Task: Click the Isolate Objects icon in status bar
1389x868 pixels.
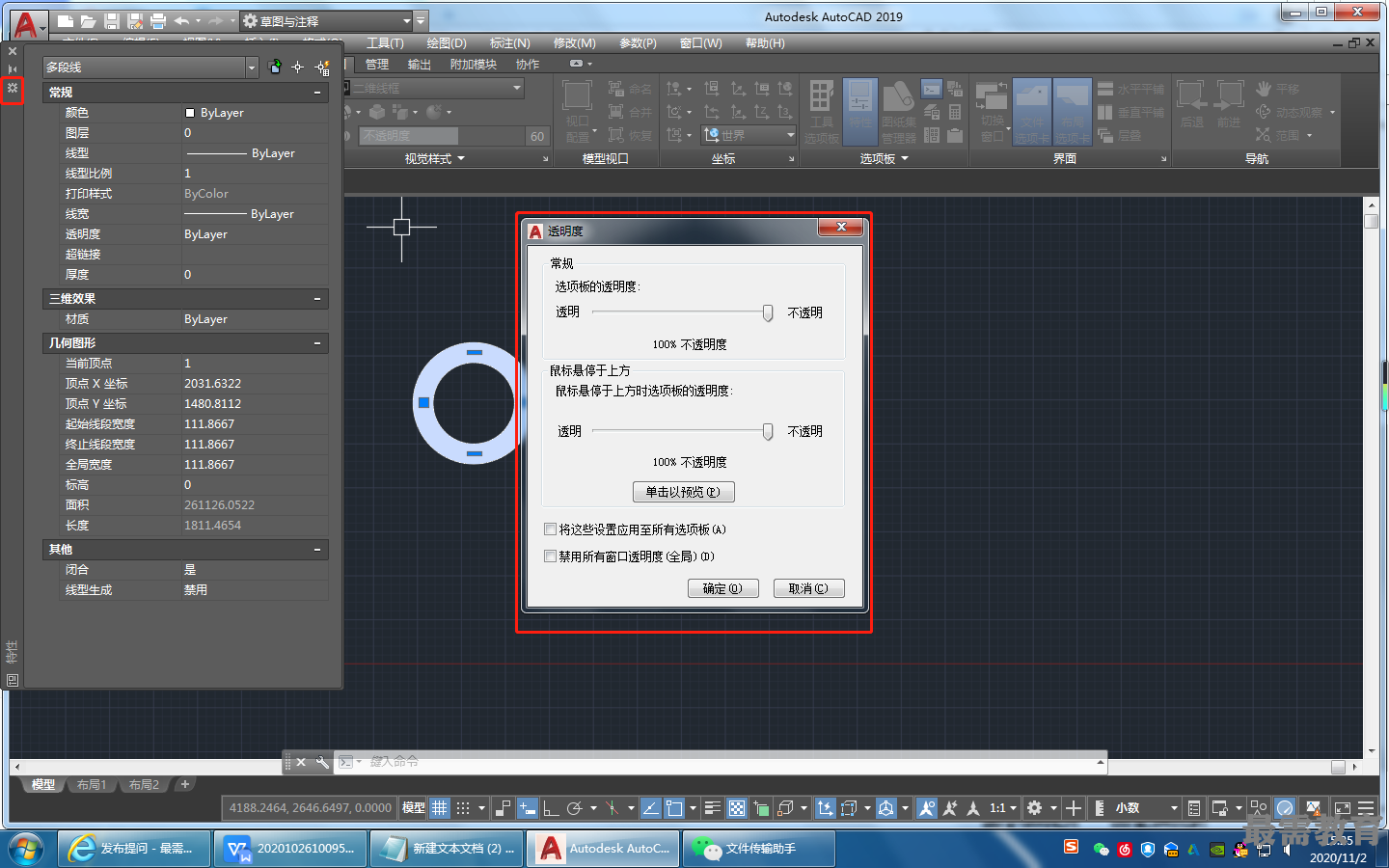Action: [1259, 808]
